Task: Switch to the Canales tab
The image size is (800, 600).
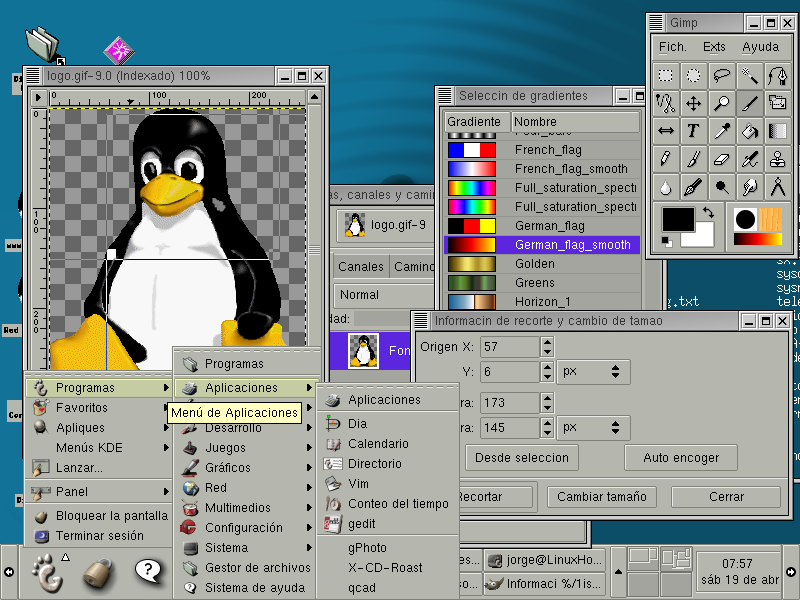Action: pyautogui.click(x=361, y=267)
